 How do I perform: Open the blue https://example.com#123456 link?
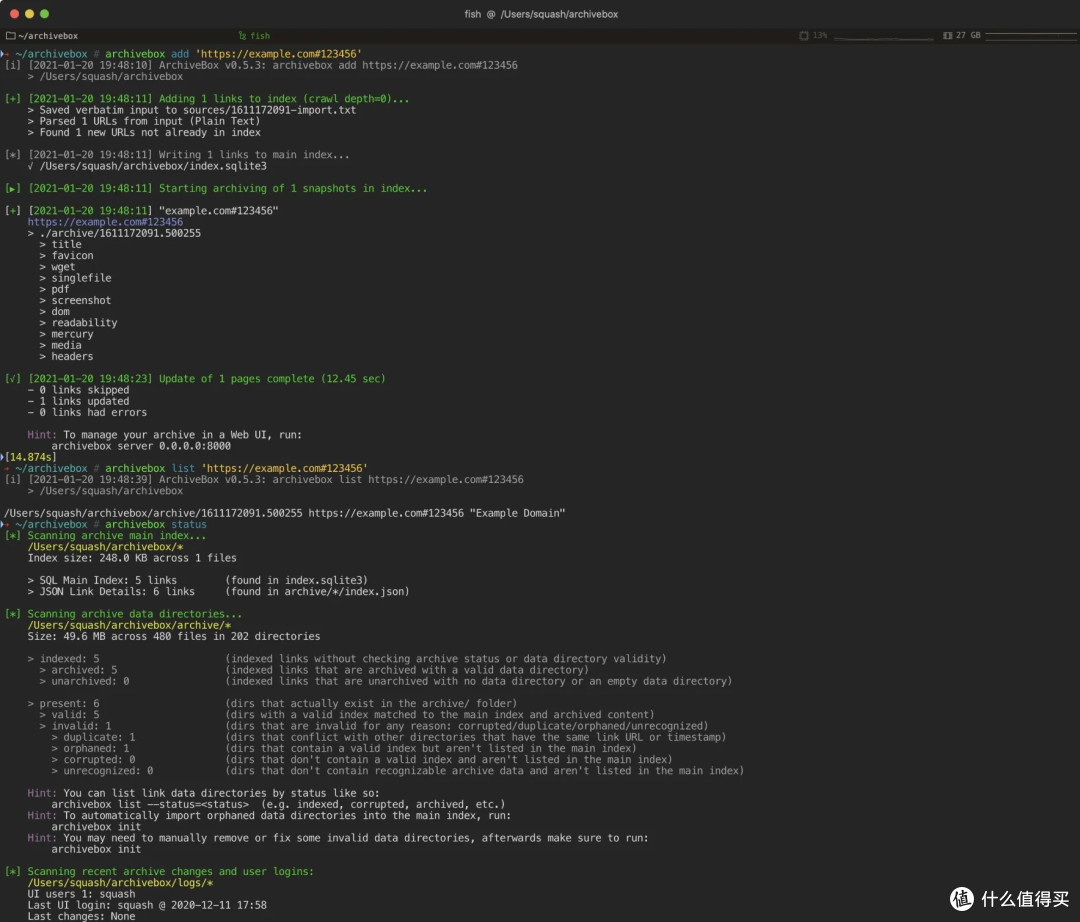tap(105, 222)
